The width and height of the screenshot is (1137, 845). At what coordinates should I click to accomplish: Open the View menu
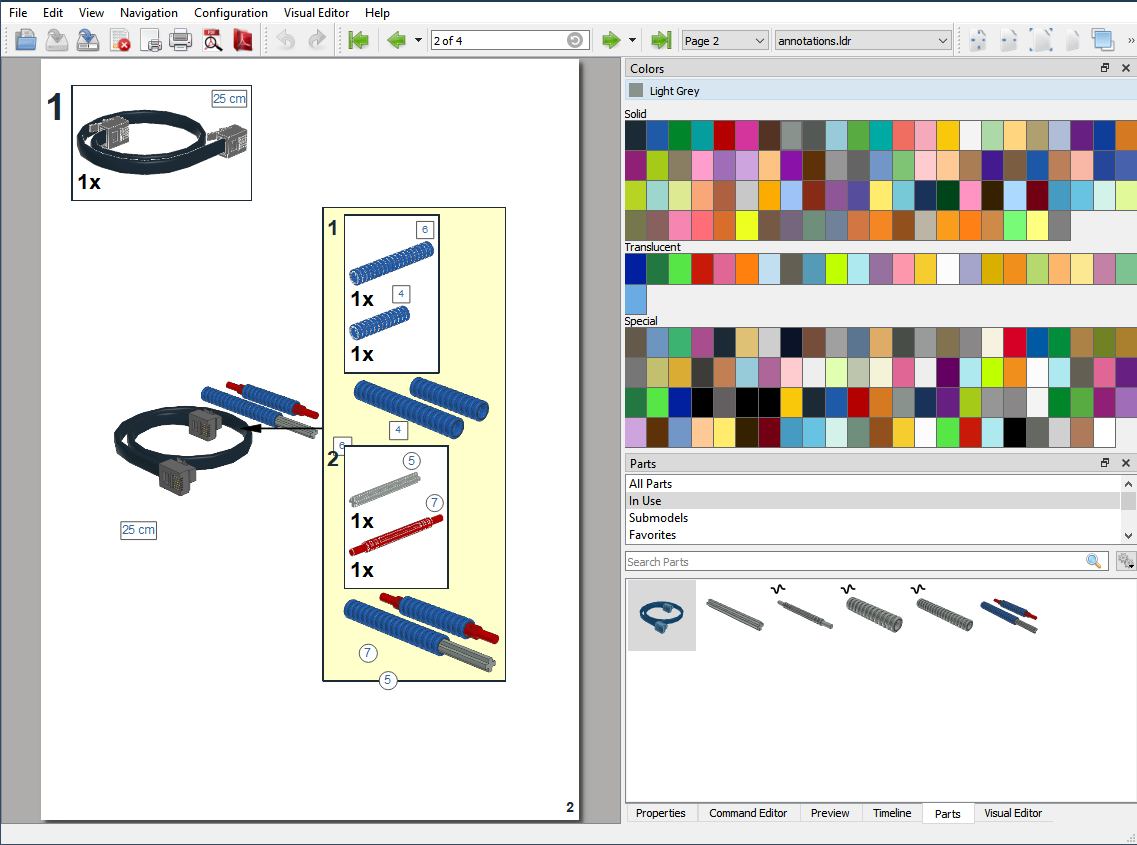(91, 12)
